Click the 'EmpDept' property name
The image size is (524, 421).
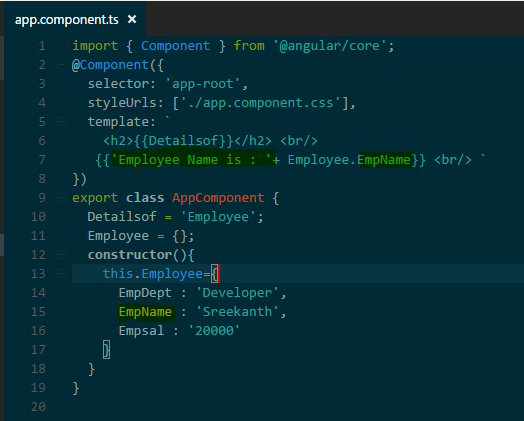click(145, 293)
